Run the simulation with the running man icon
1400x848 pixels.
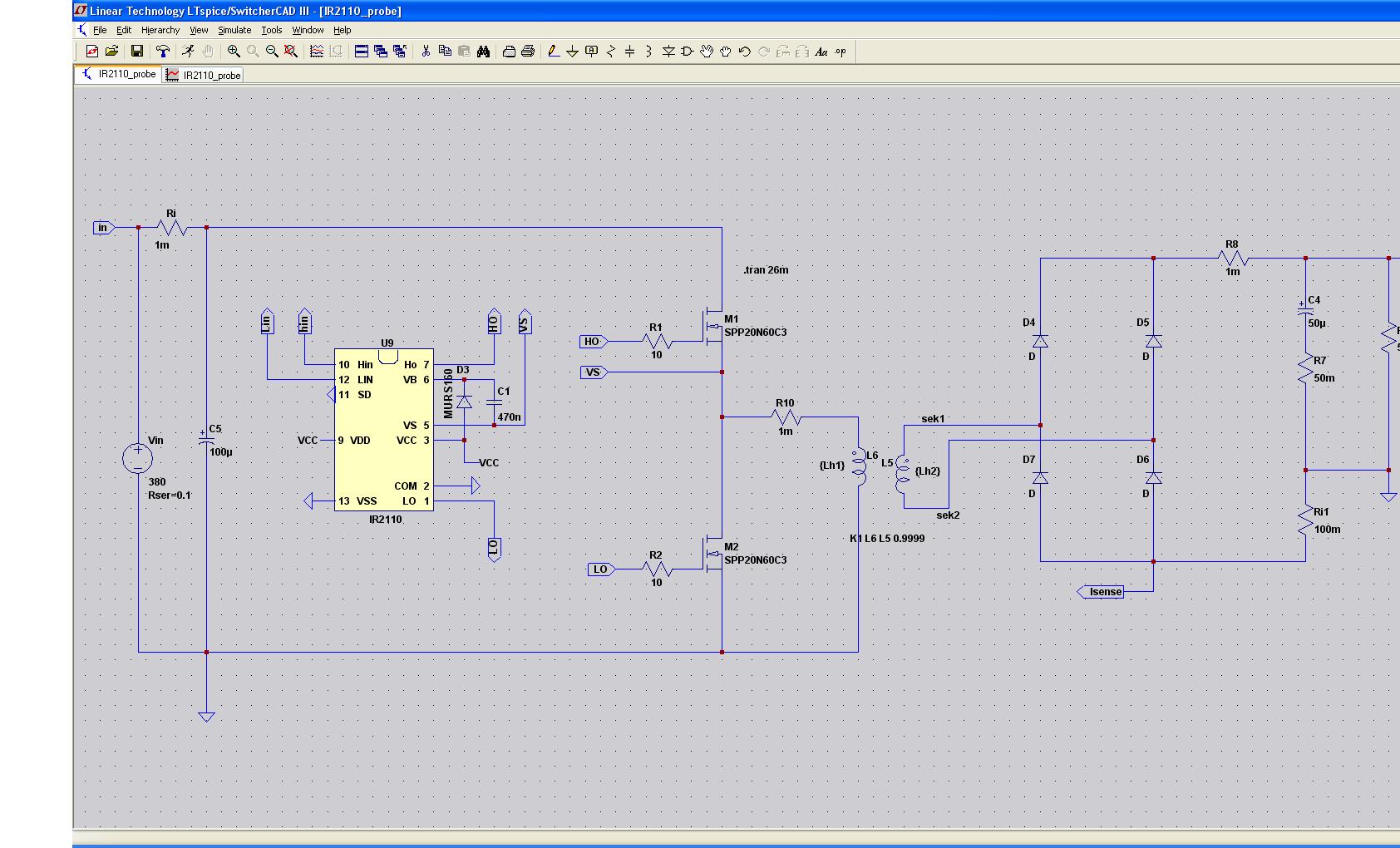189,52
